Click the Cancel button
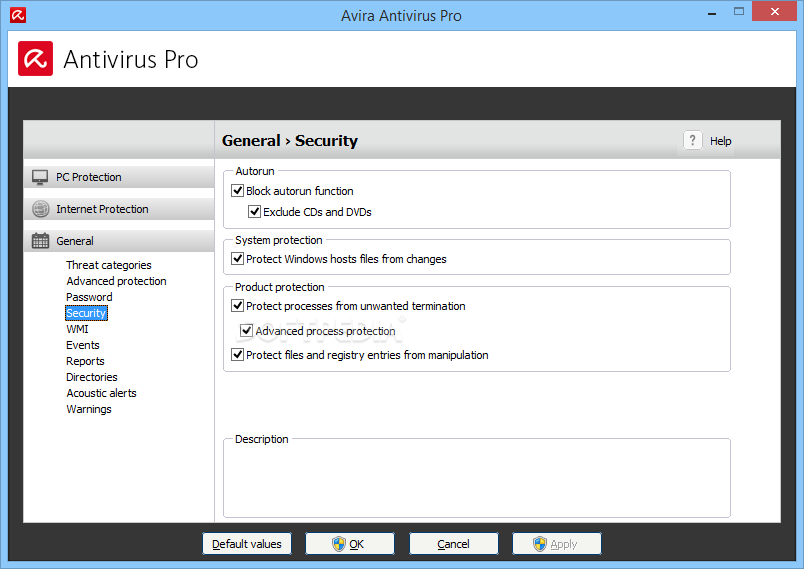 (453, 544)
